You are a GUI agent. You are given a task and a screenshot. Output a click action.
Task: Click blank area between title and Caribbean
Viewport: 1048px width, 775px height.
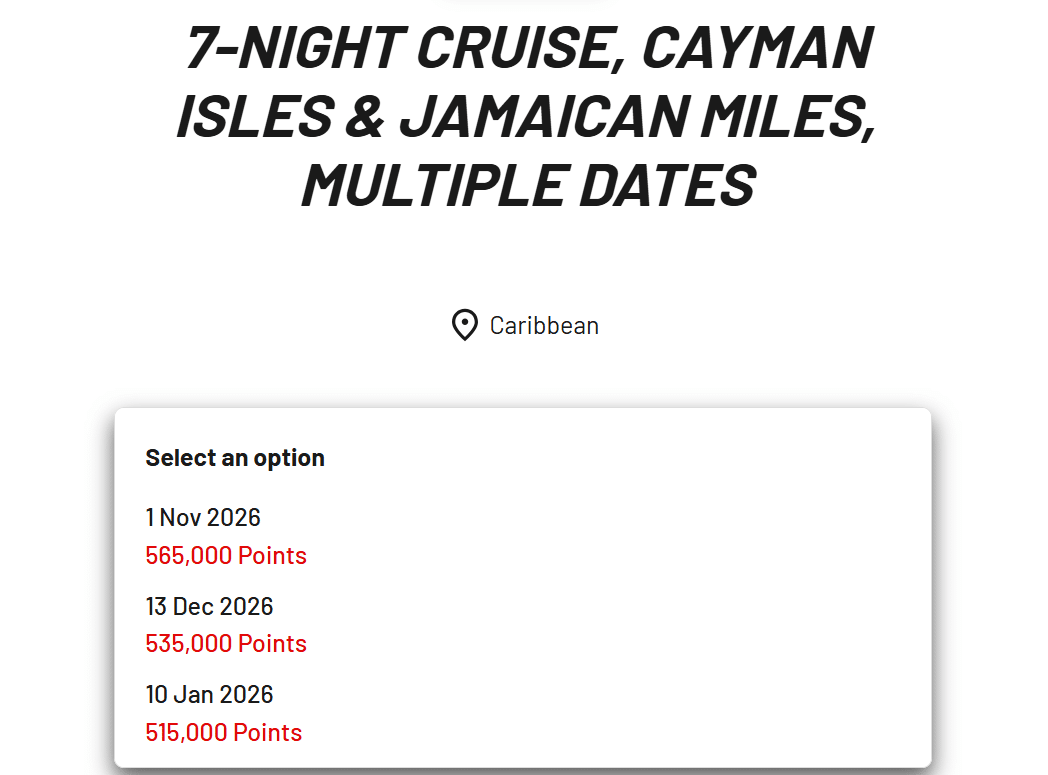524,261
